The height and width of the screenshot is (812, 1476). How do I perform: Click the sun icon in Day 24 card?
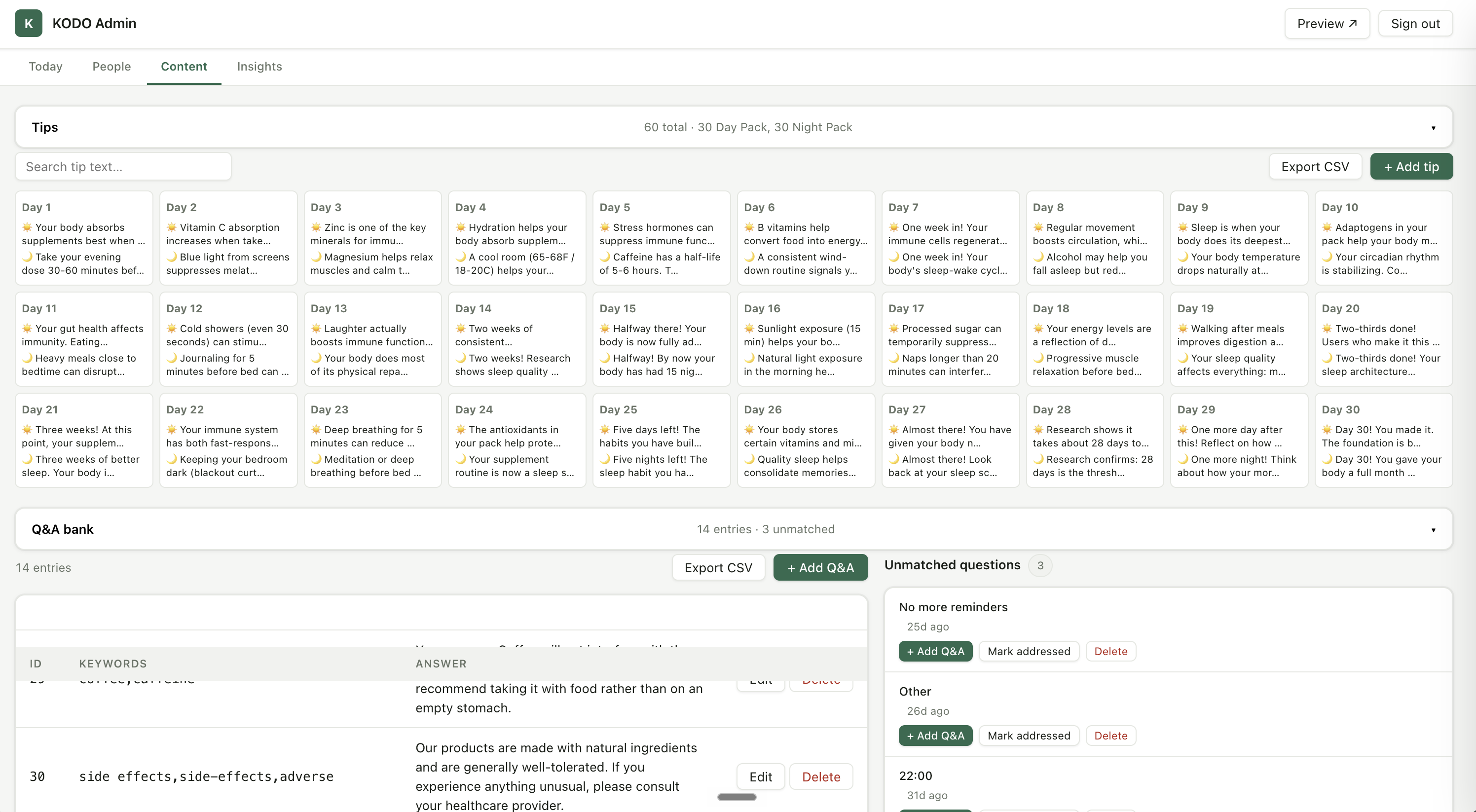pyautogui.click(x=460, y=430)
